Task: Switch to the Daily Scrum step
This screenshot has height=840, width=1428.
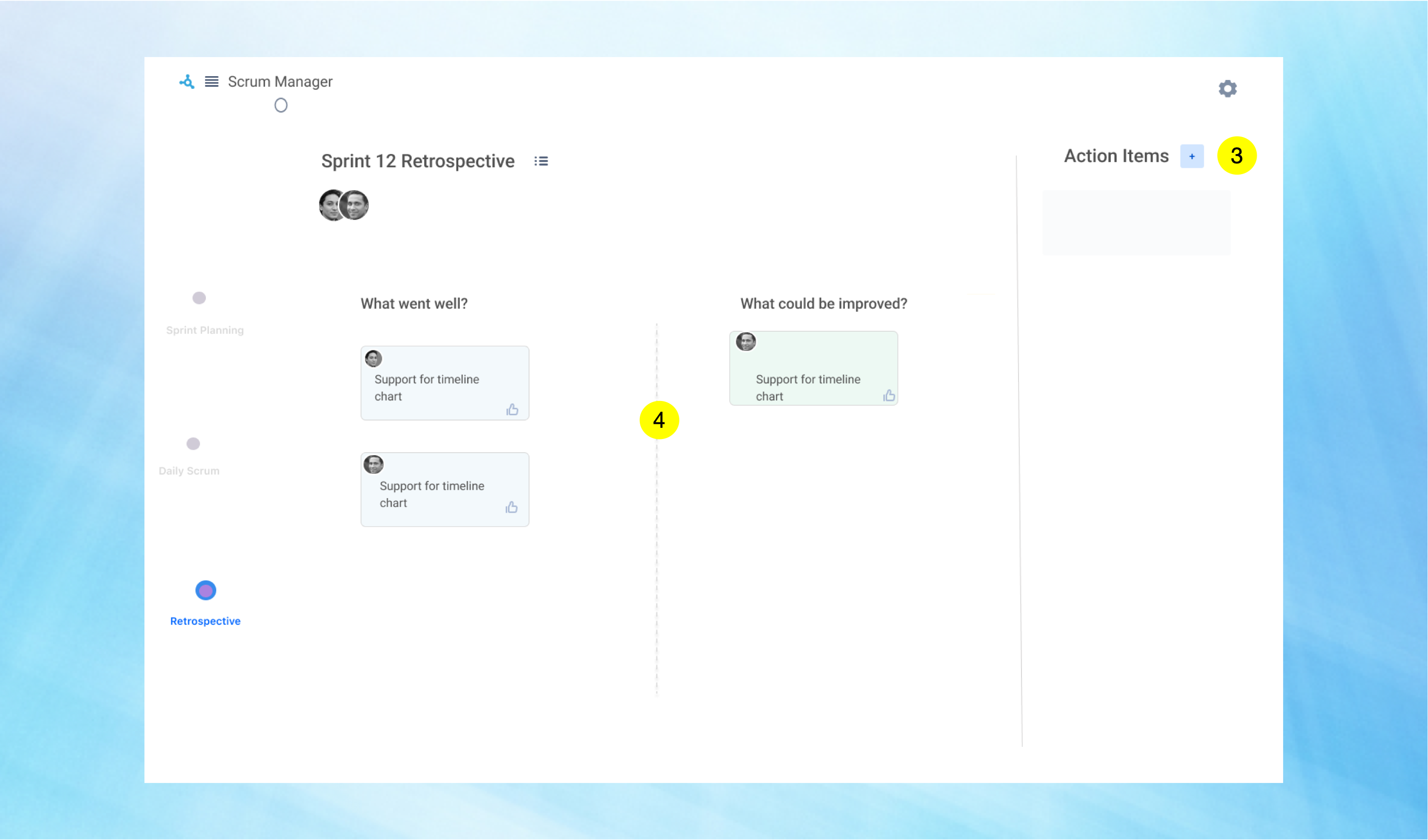Action: tap(189, 471)
